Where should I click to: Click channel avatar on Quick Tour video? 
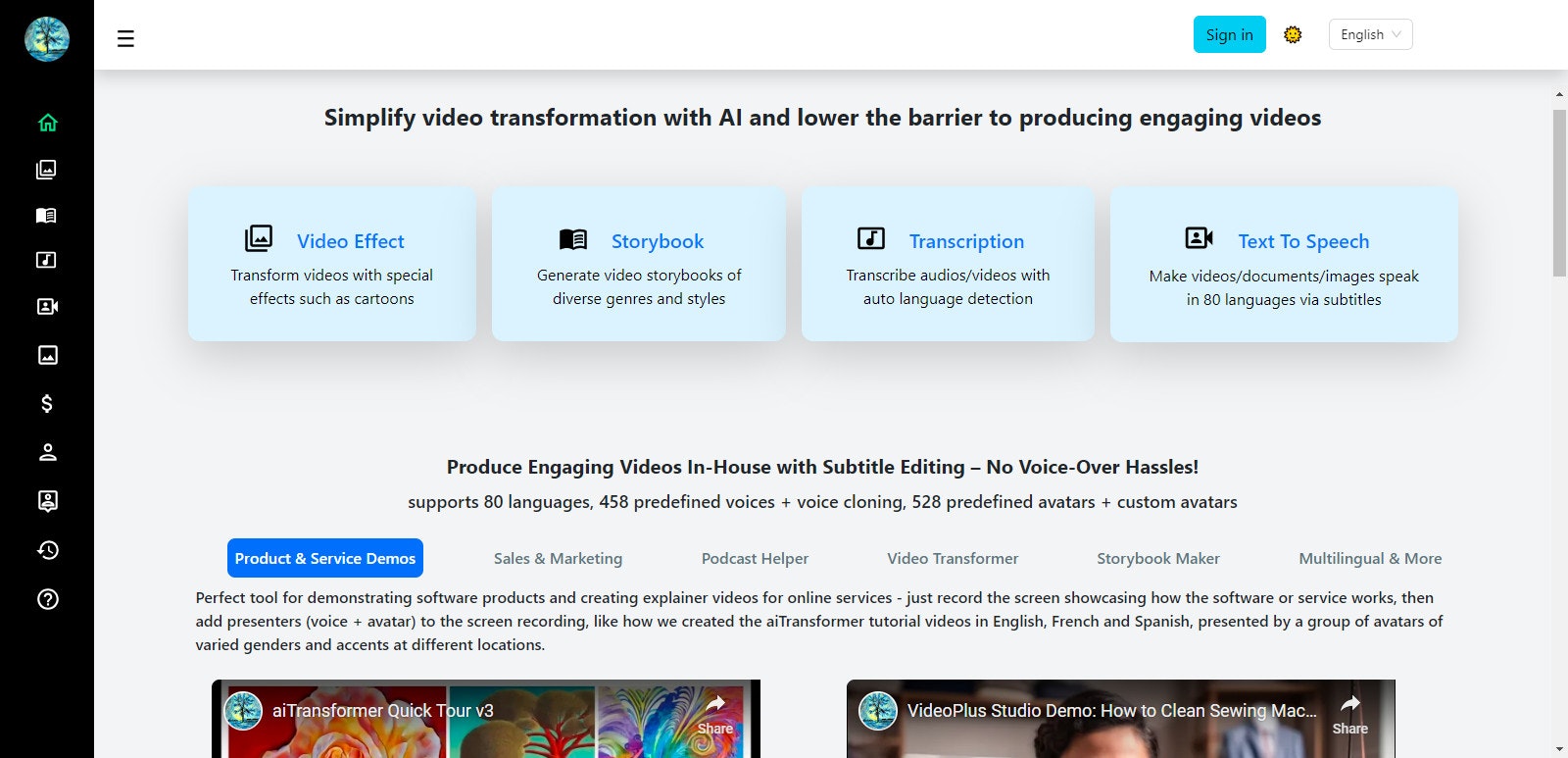[x=244, y=711]
